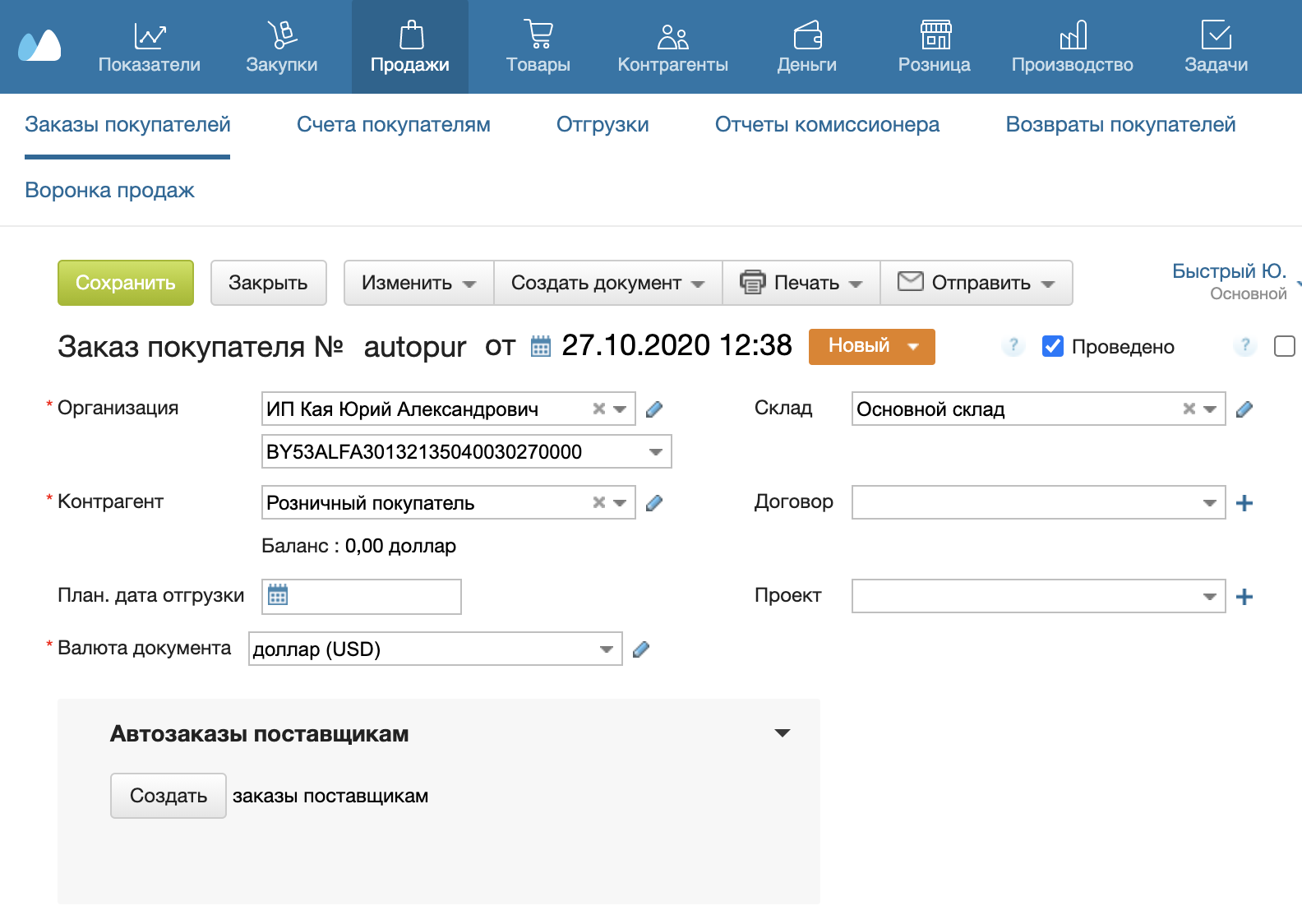Clear the Организация field value
The height and width of the screenshot is (924, 1302).
pyautogui.click(x=599, y=409)
